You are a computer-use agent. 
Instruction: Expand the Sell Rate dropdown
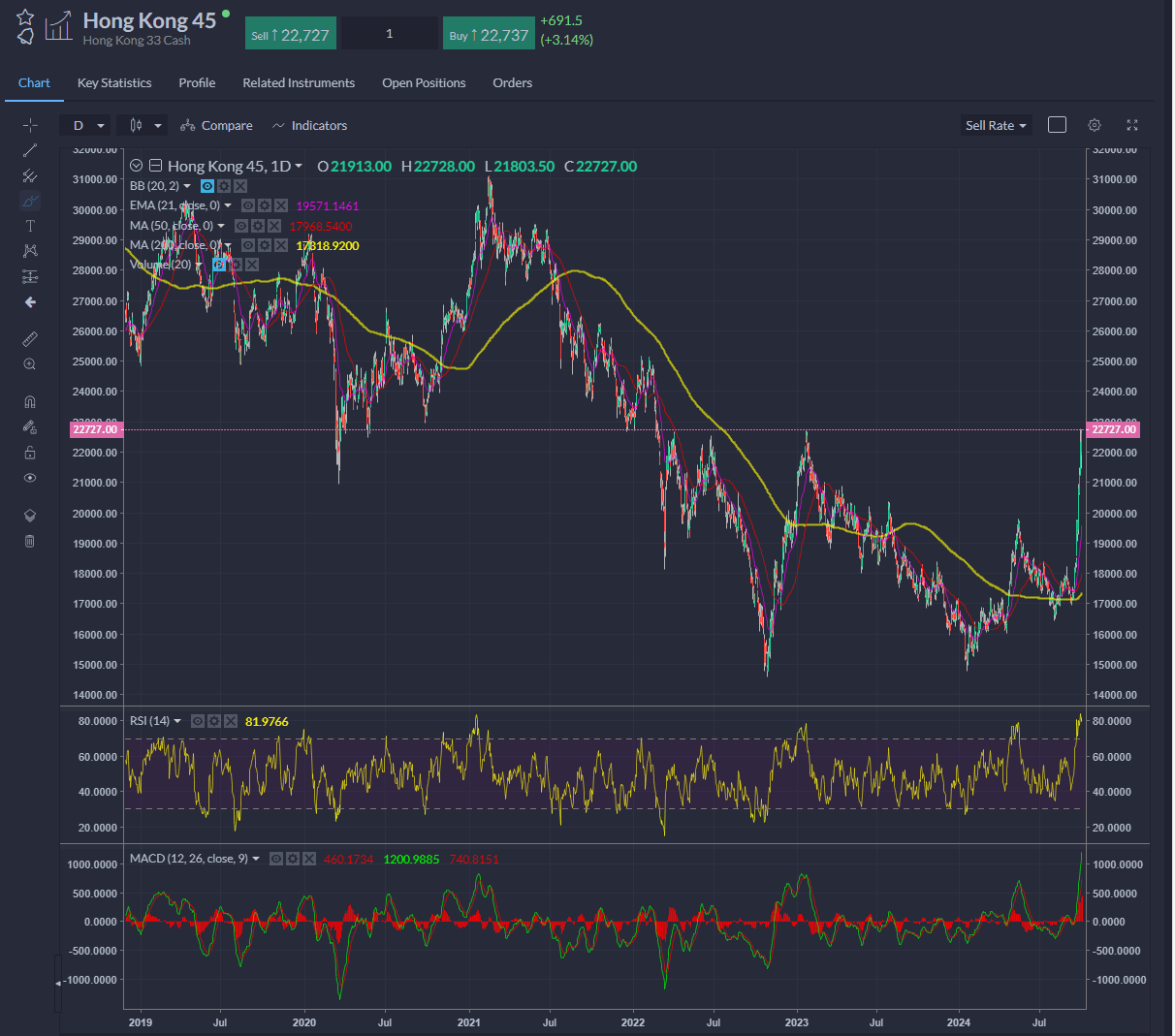coord(995,125)
